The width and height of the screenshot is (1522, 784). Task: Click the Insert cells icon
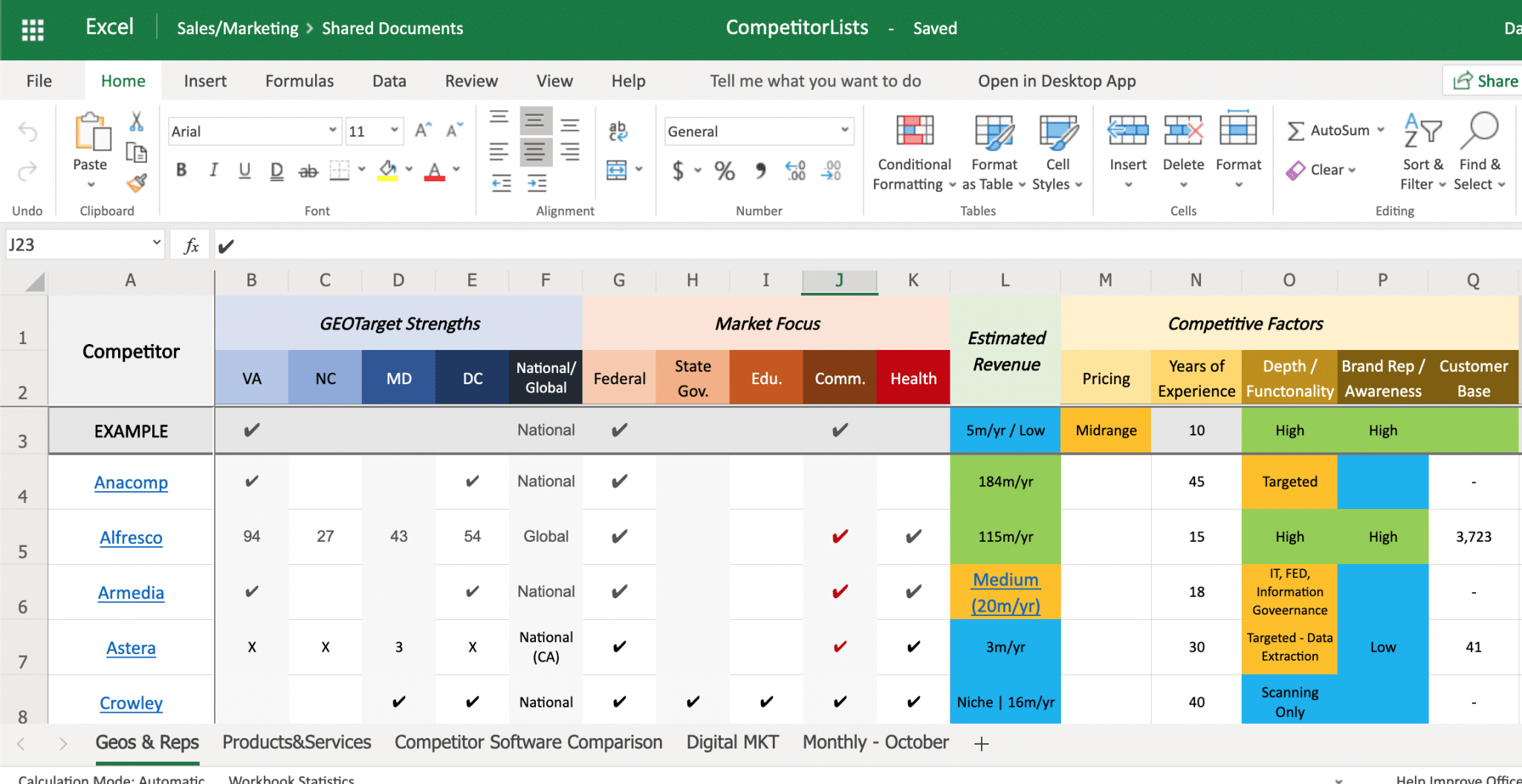click(x=1128, y=132)
